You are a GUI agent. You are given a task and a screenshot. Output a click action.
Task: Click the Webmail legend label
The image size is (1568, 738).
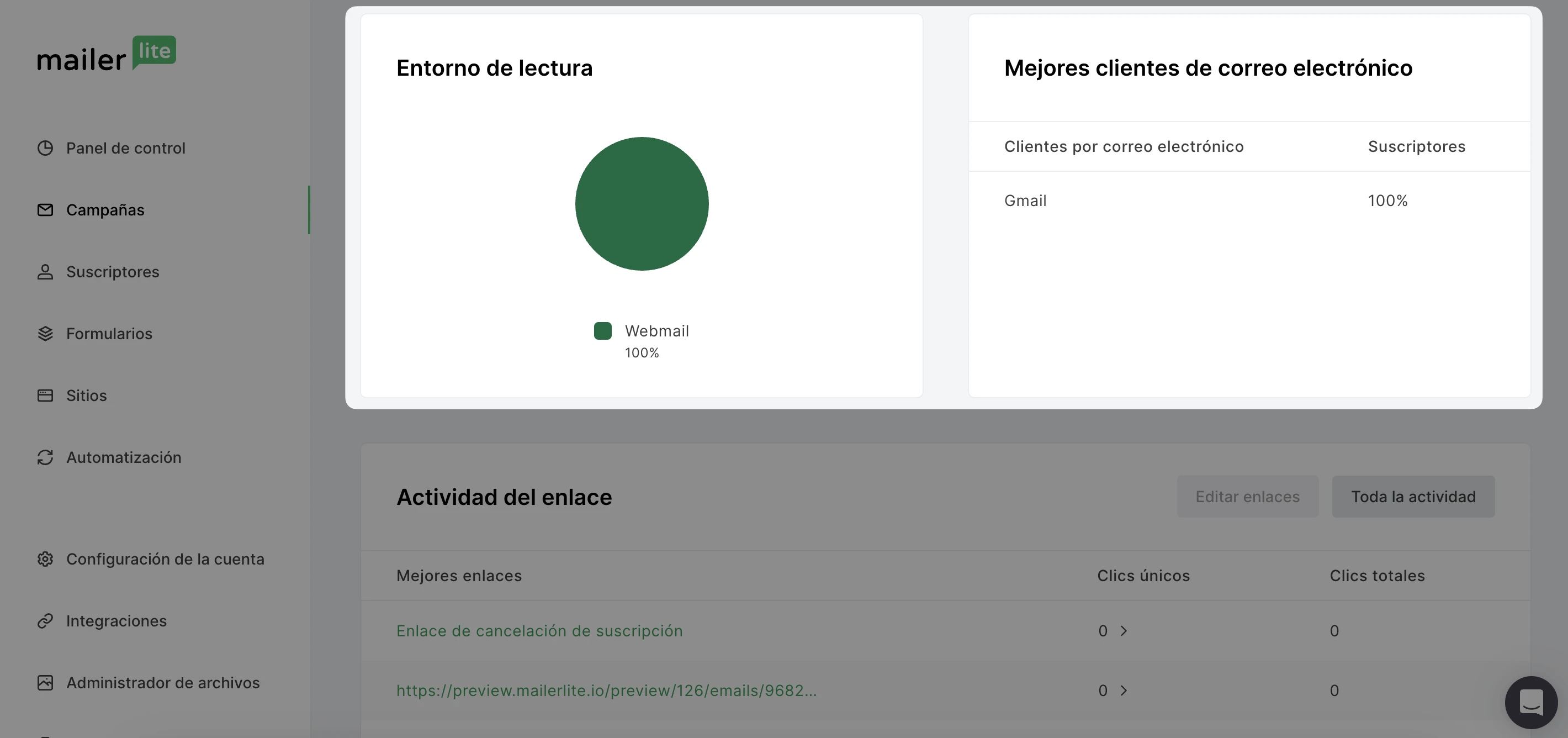pos(657,331)
